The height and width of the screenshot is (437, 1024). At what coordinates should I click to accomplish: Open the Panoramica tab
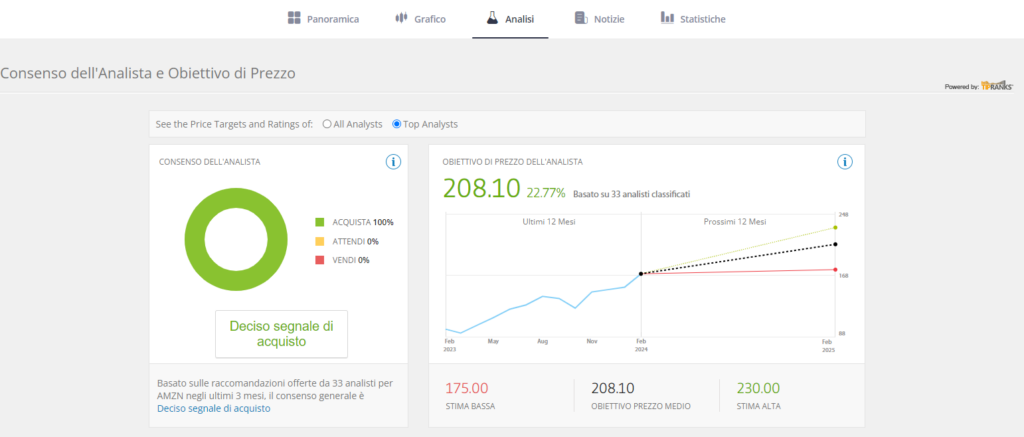point(323,19)
